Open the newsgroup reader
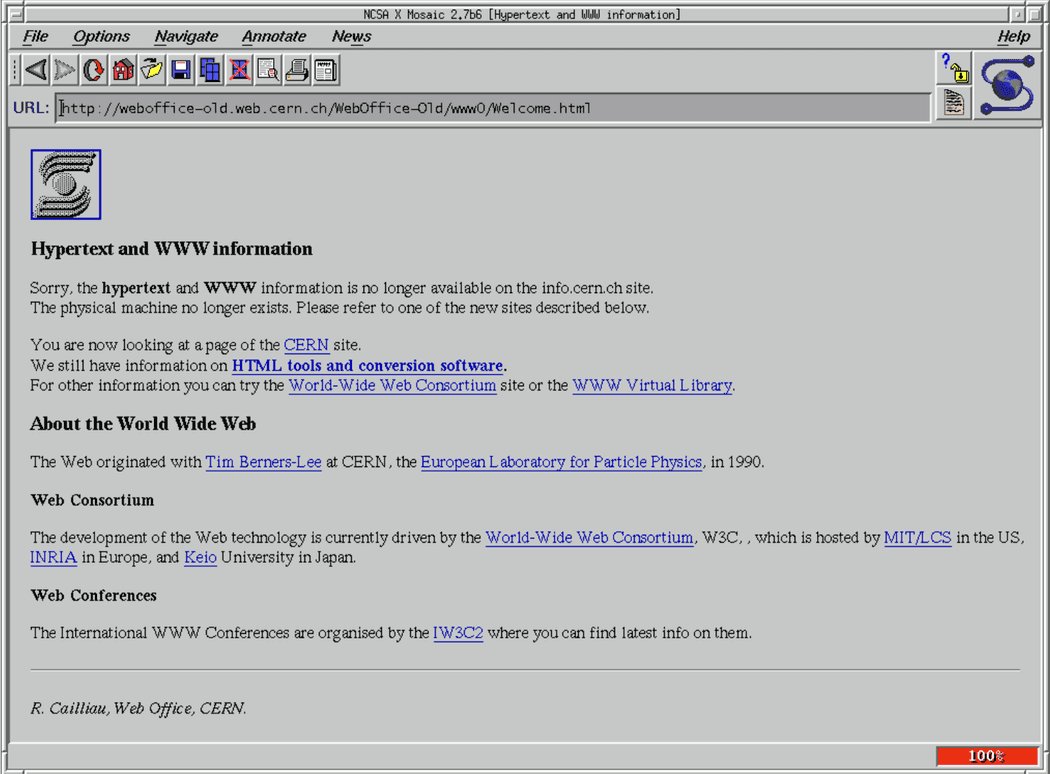Viewport: 1050px width, 774px height. click(323, 70)
